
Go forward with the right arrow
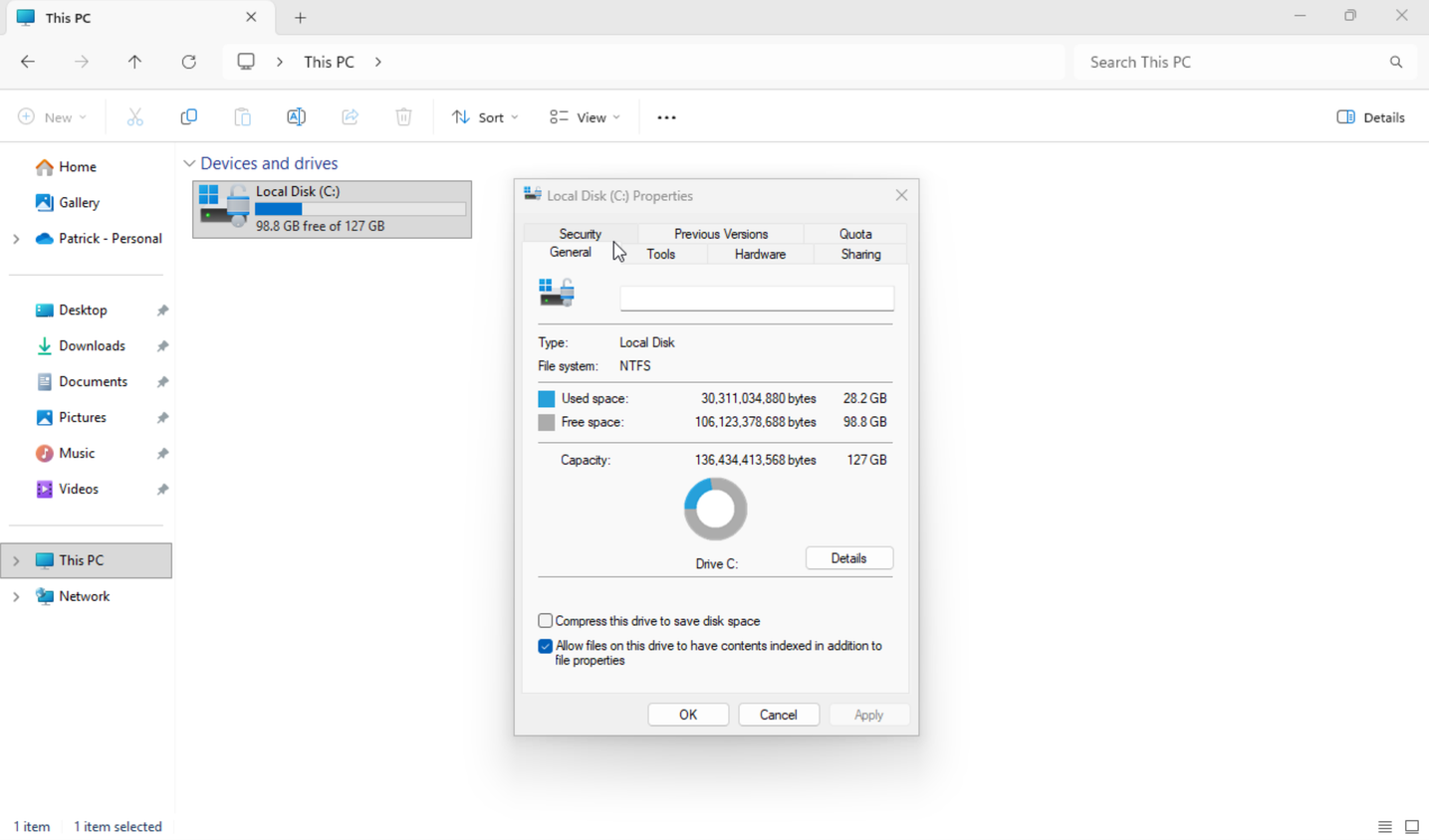click(x=82, y=62)
